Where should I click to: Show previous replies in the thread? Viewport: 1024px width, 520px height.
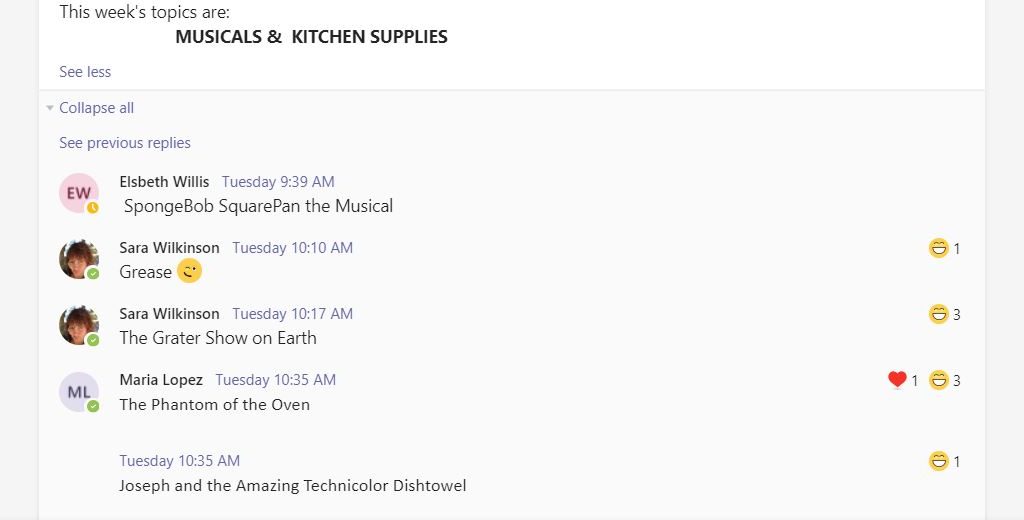coord(125,142)
